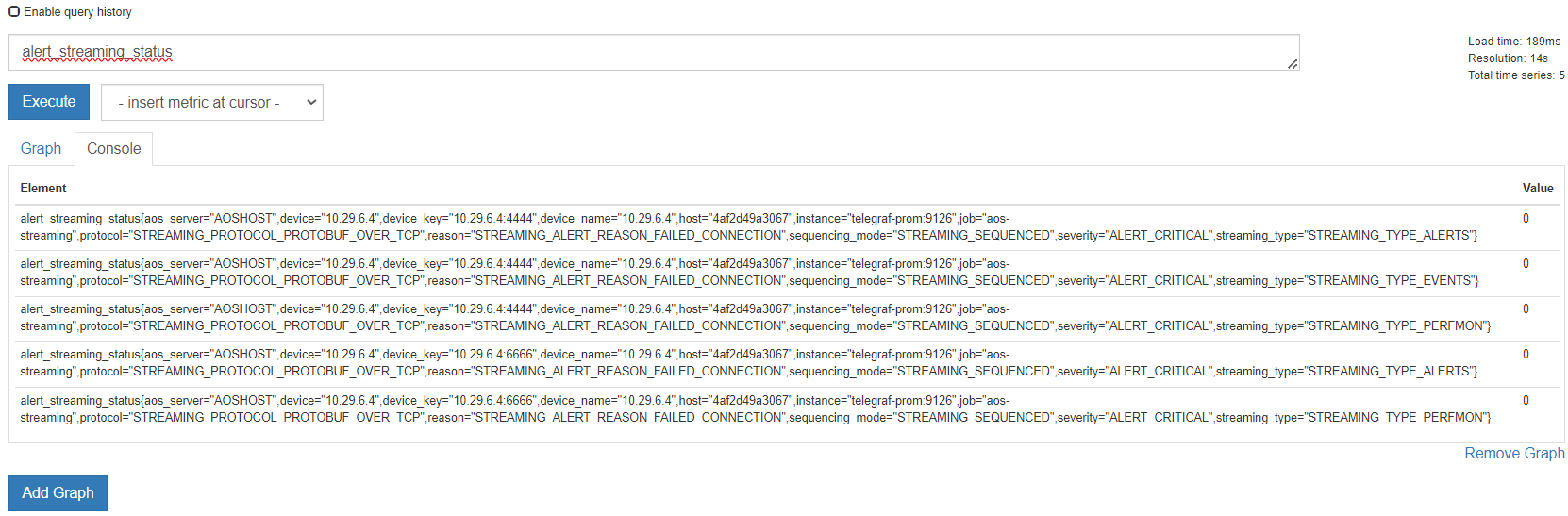Click the query box resize handle
This screenshot has height=516, width=1568.
1293,64
